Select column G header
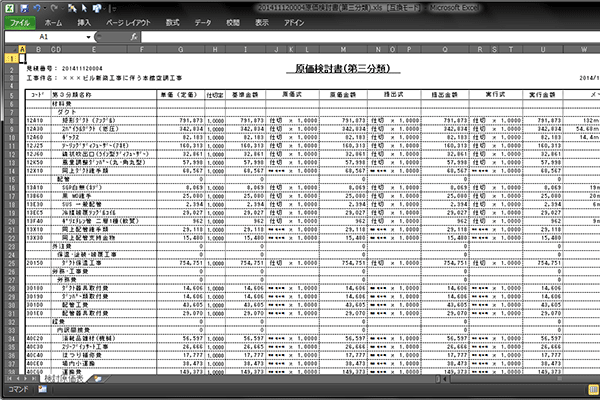Image resolution: width=600 pixels, height=400 pixels. coord(181,49)
